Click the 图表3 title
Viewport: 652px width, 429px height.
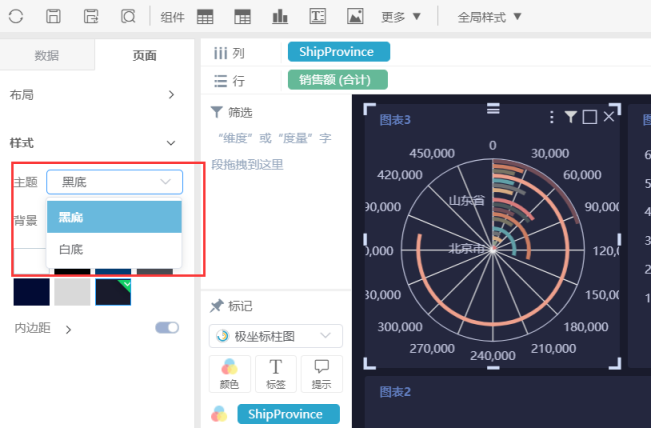395,120
